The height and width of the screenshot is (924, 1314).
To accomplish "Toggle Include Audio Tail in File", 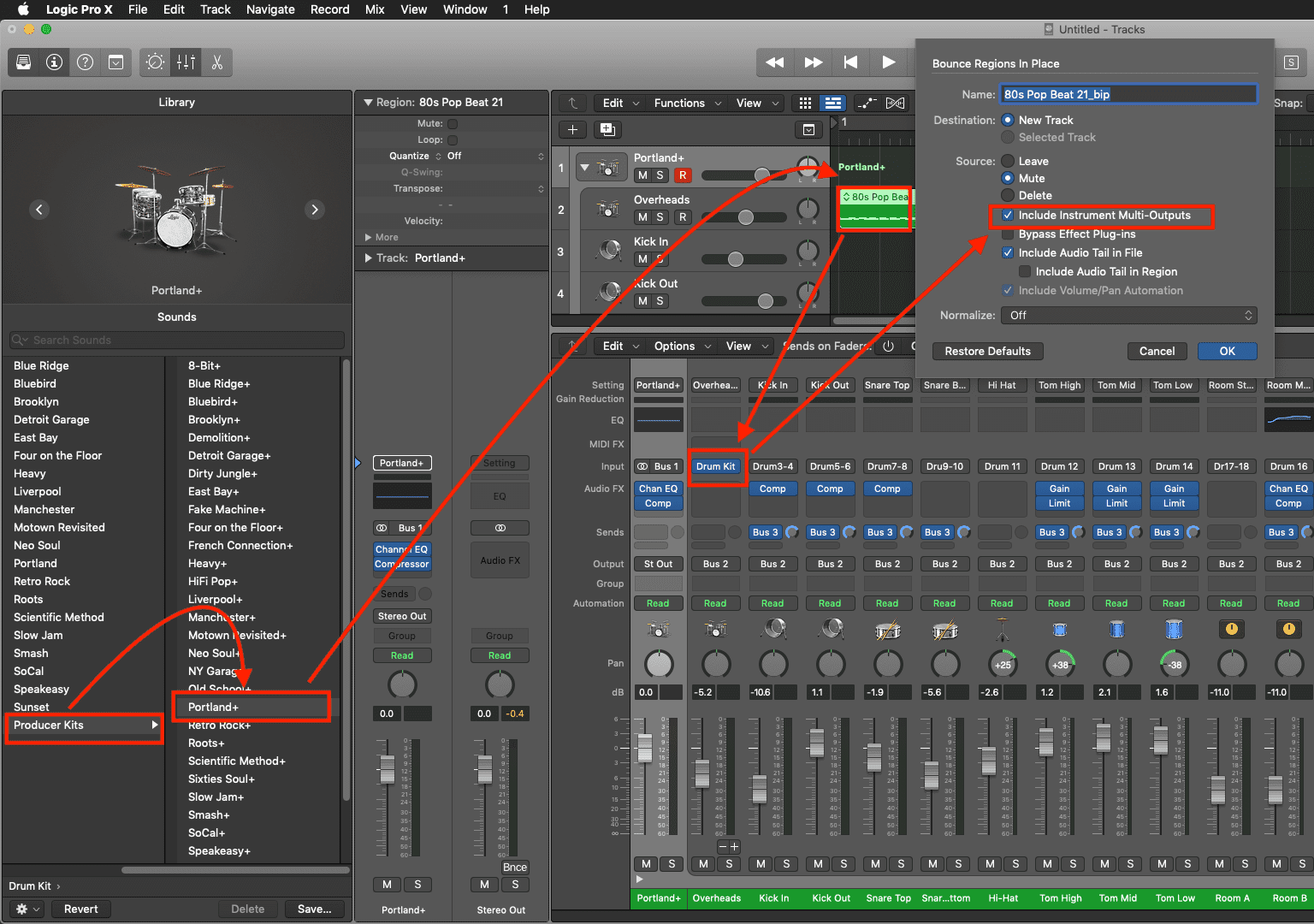I will pyautogui.click(x=1008, y=253).
